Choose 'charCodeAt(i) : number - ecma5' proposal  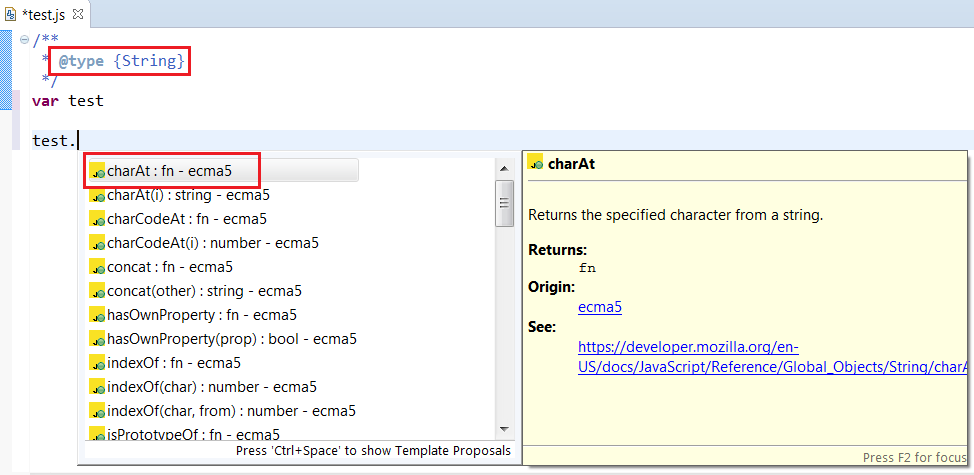click(x=204, y=243)
